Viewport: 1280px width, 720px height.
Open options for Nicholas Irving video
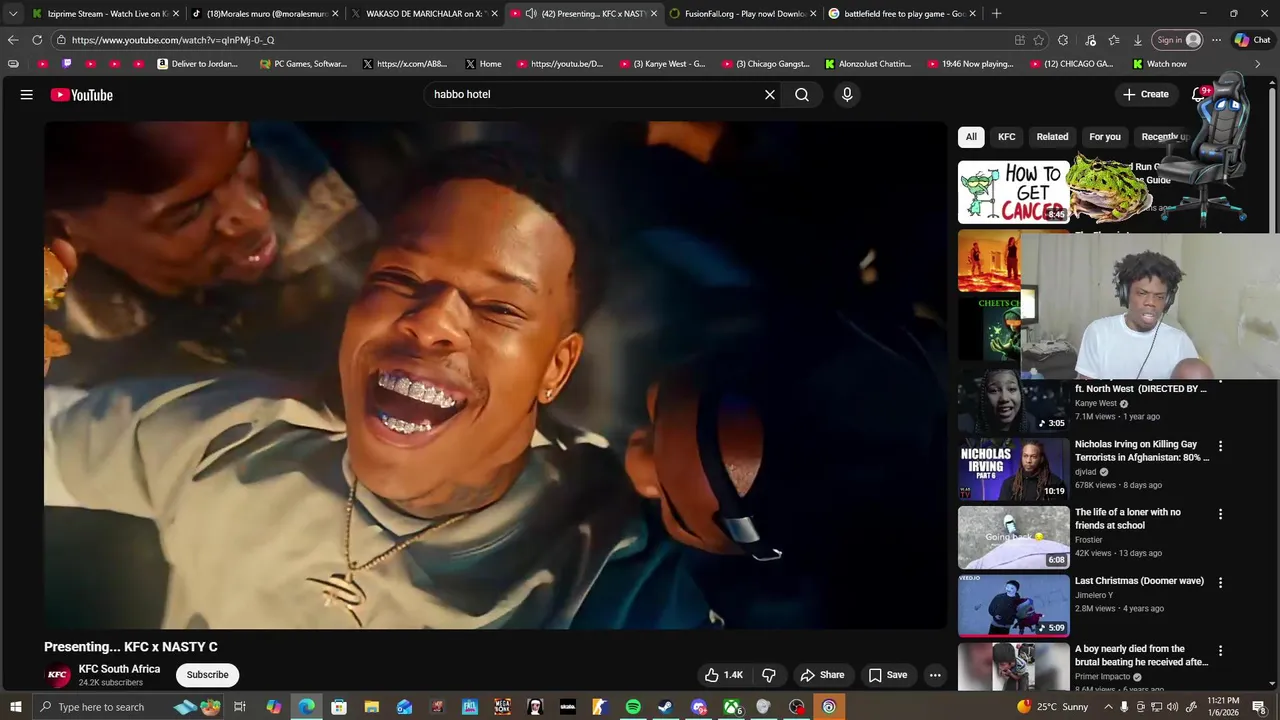(1220, 446)
